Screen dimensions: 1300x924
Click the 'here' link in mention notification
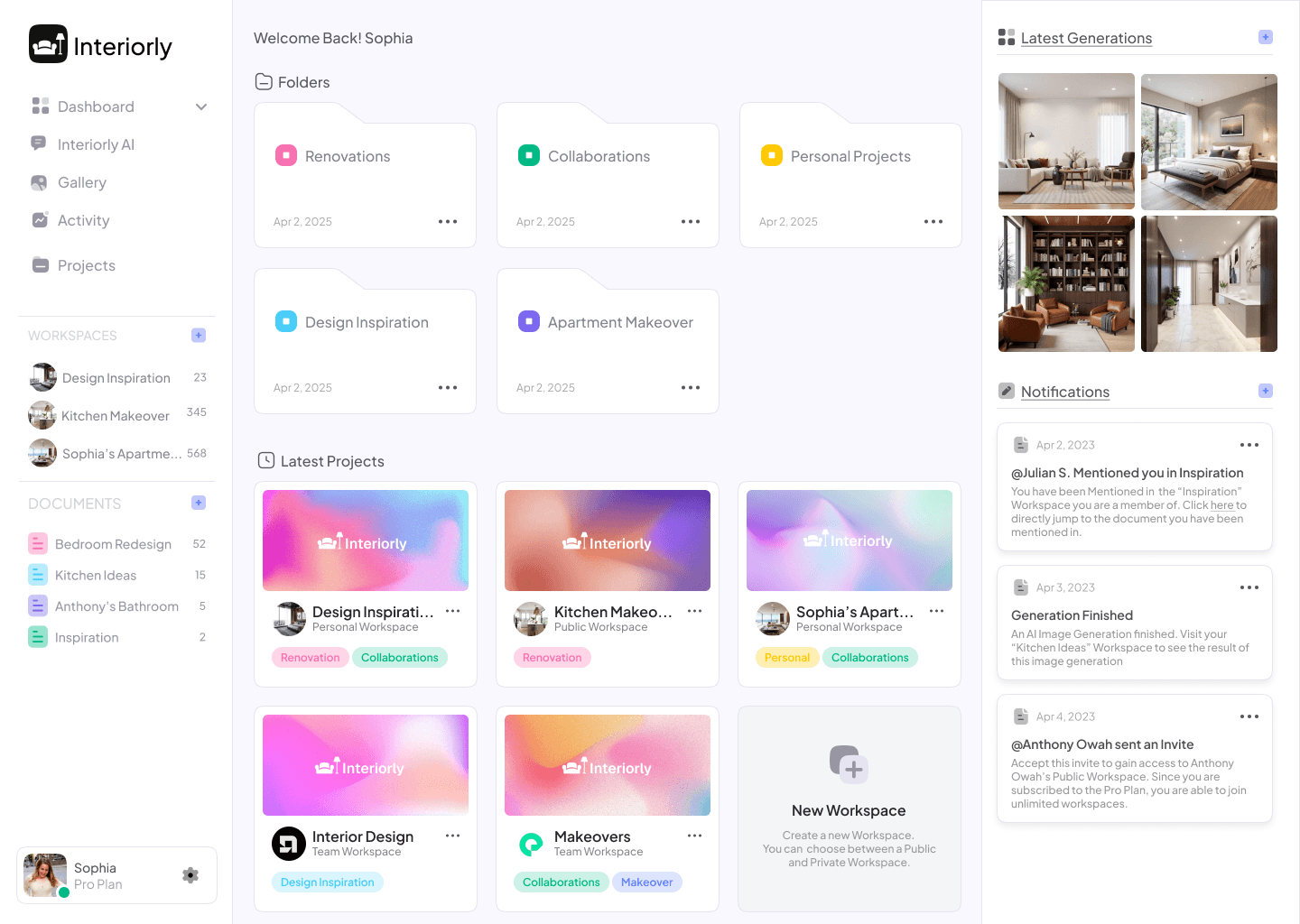pyautogui.click(x=1221, y=505)
